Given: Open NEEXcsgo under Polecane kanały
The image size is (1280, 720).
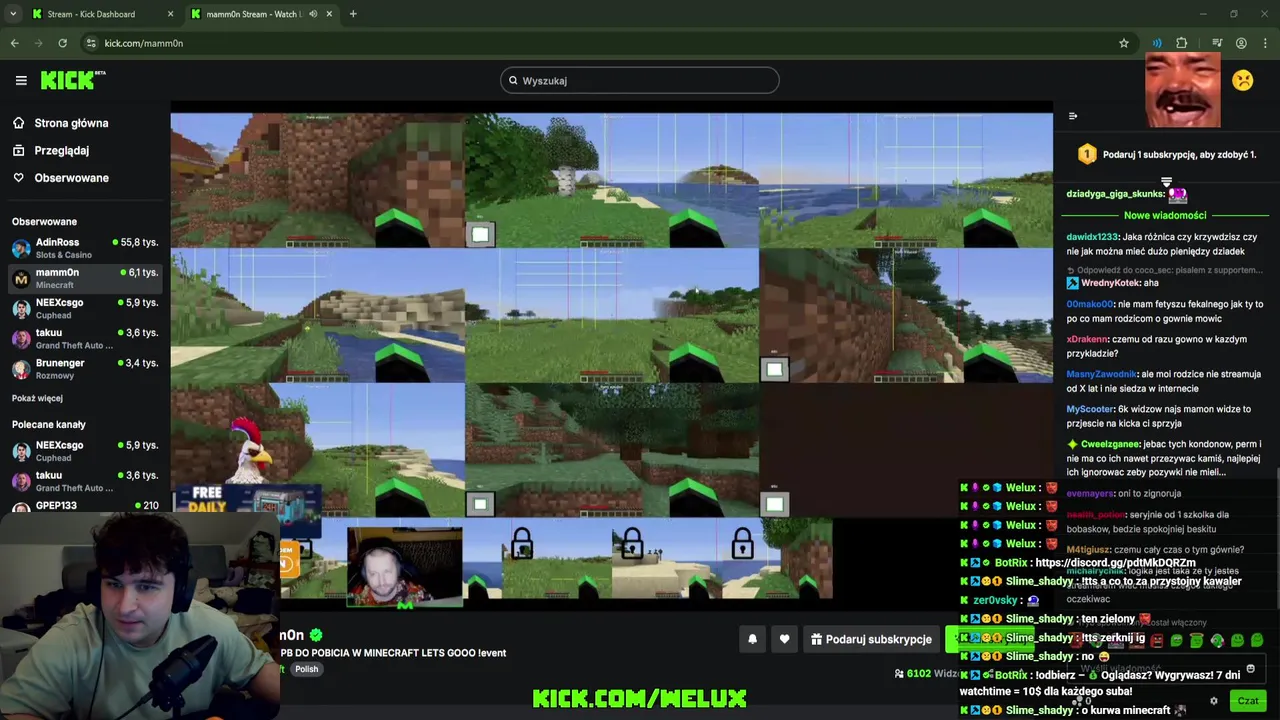Looking at the screenshot, I should 85,451.
